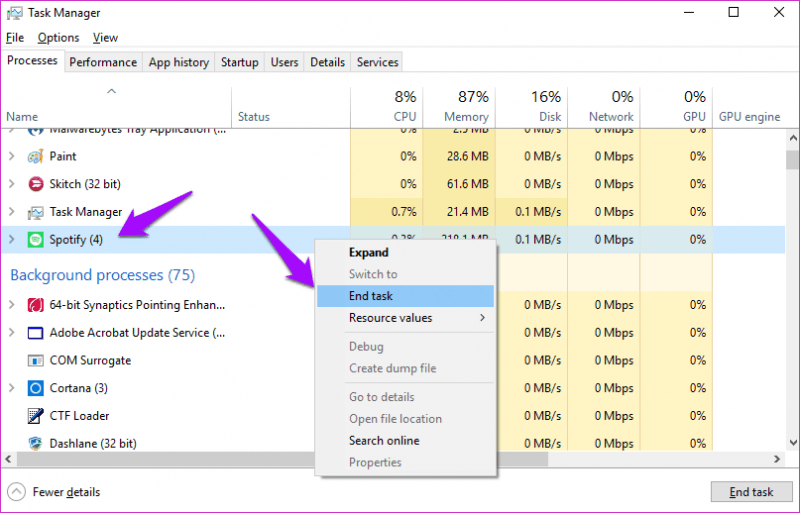Screen dimensions: 800x513
Task: Click the Dashlane shield icon
Action: [x=36, y=443]
